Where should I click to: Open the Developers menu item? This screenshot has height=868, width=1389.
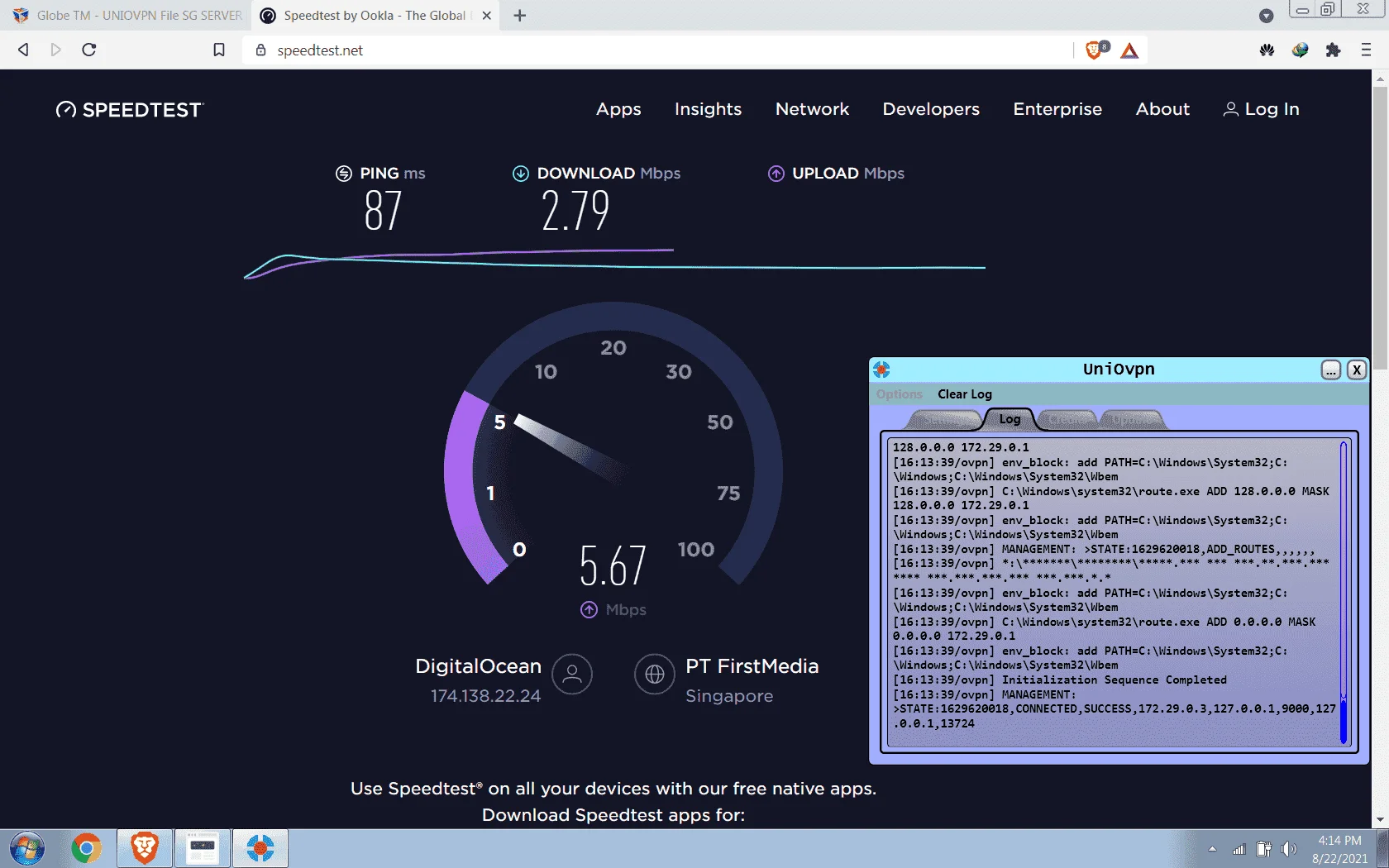click(x=931, y=109)
